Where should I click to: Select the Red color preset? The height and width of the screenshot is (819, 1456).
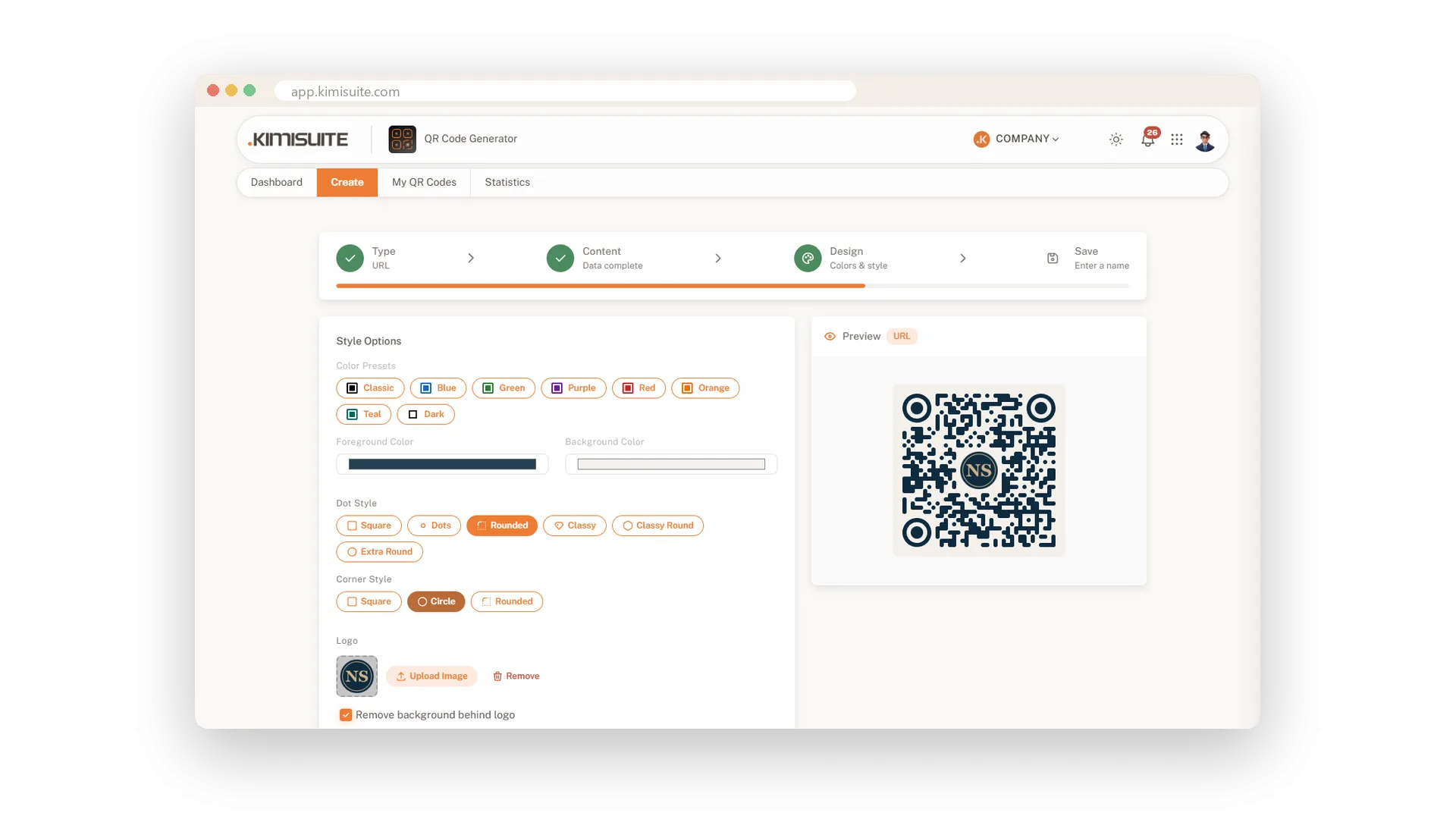[639, 388]
